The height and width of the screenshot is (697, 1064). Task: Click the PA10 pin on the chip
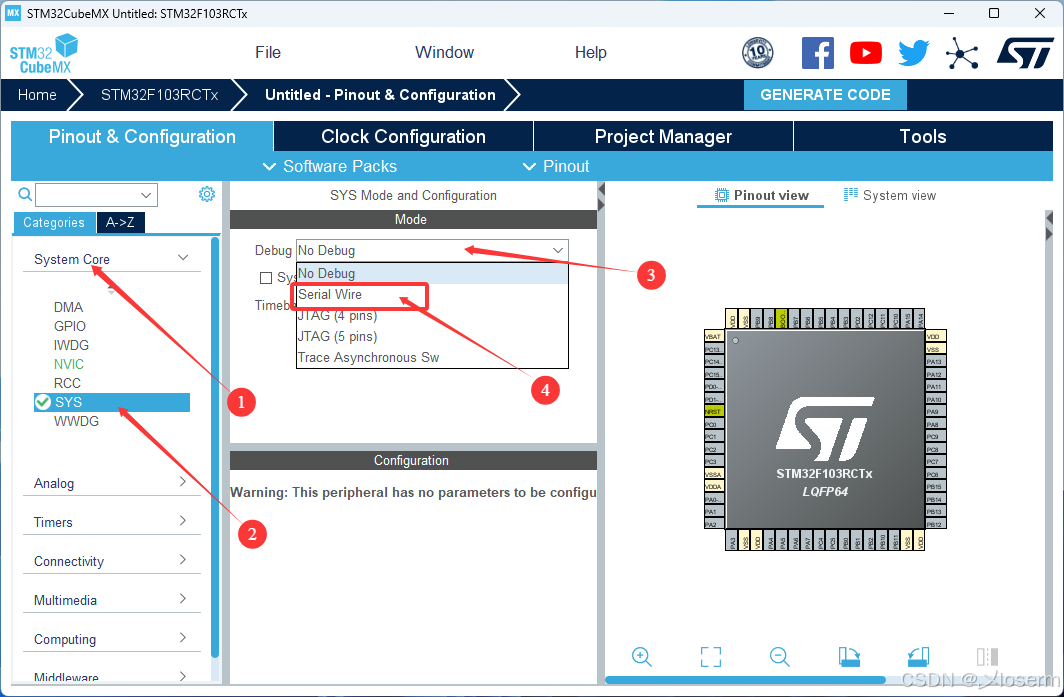[x=936, y=400]
